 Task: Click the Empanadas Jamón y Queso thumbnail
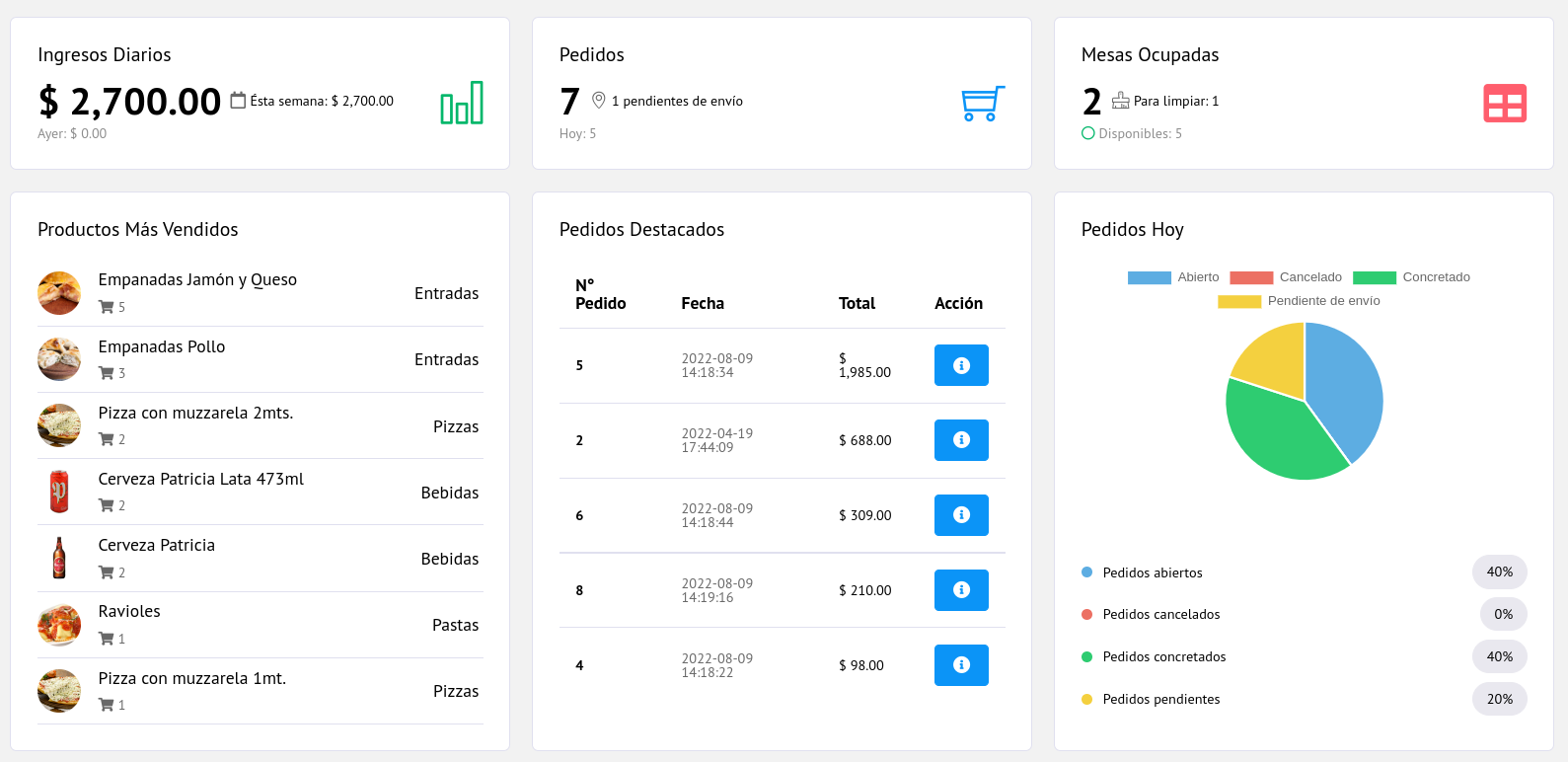(59, 293)
